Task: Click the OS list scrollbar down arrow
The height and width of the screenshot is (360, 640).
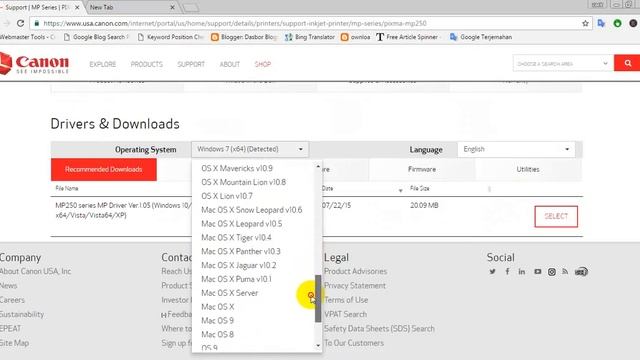Action: [318, 346]
